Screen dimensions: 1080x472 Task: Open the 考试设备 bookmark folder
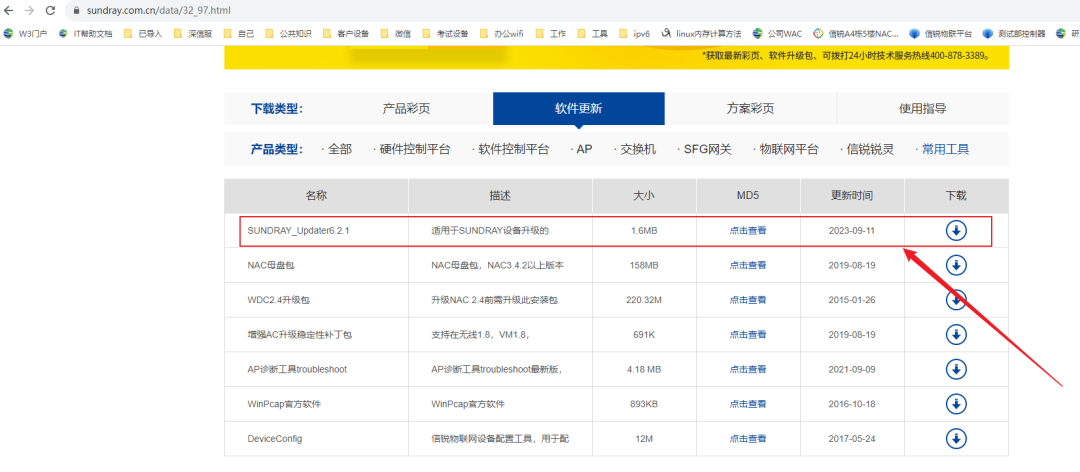[446, 33]
